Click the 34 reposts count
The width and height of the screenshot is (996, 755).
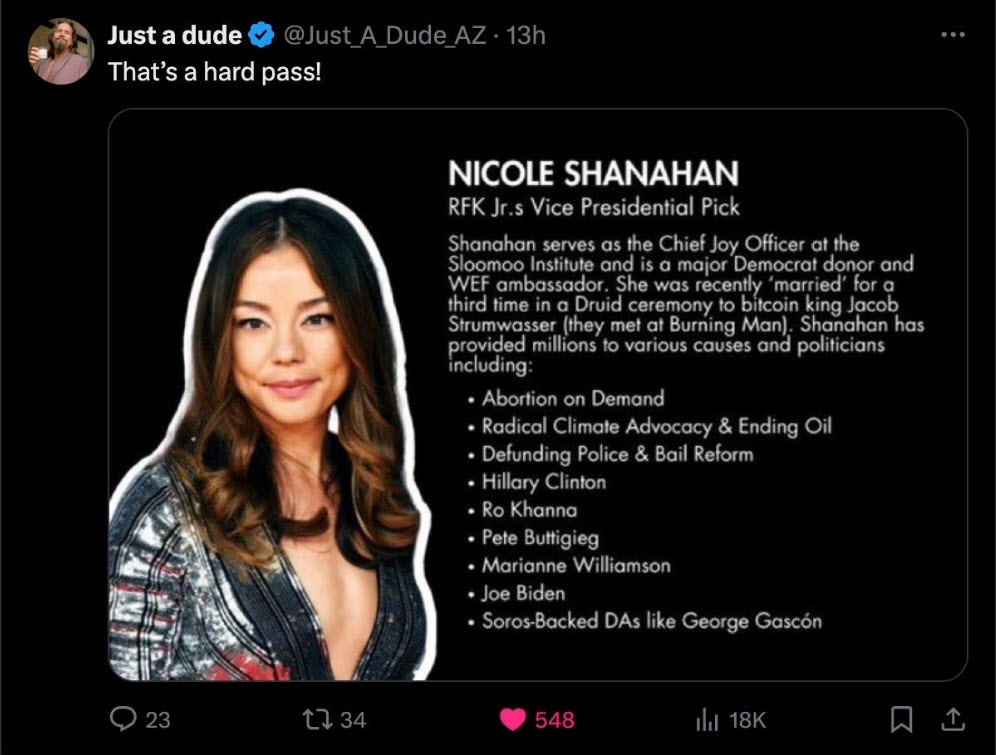click(x=353, y=720)
